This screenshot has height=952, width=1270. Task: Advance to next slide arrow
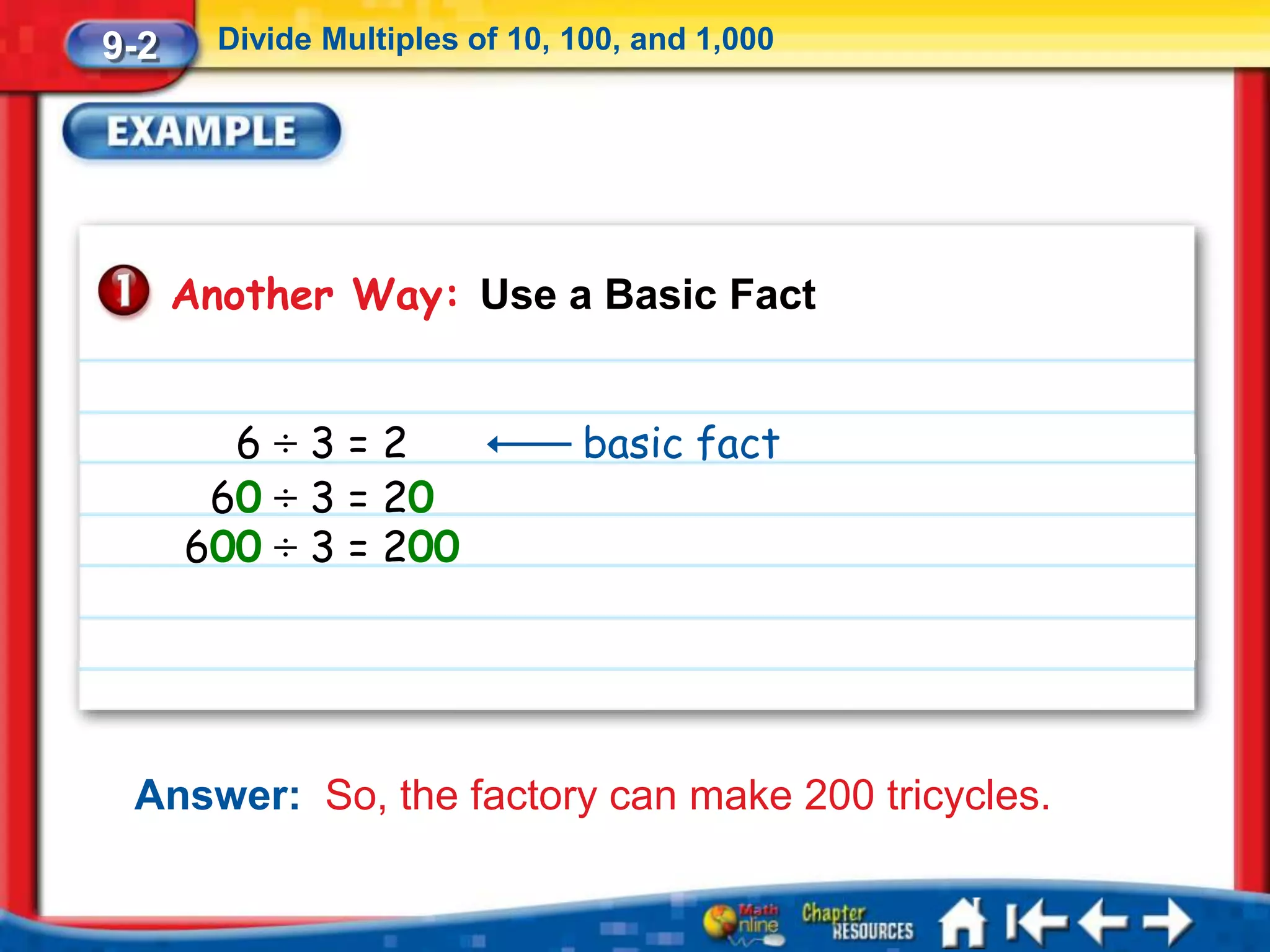click(1168, 922)
